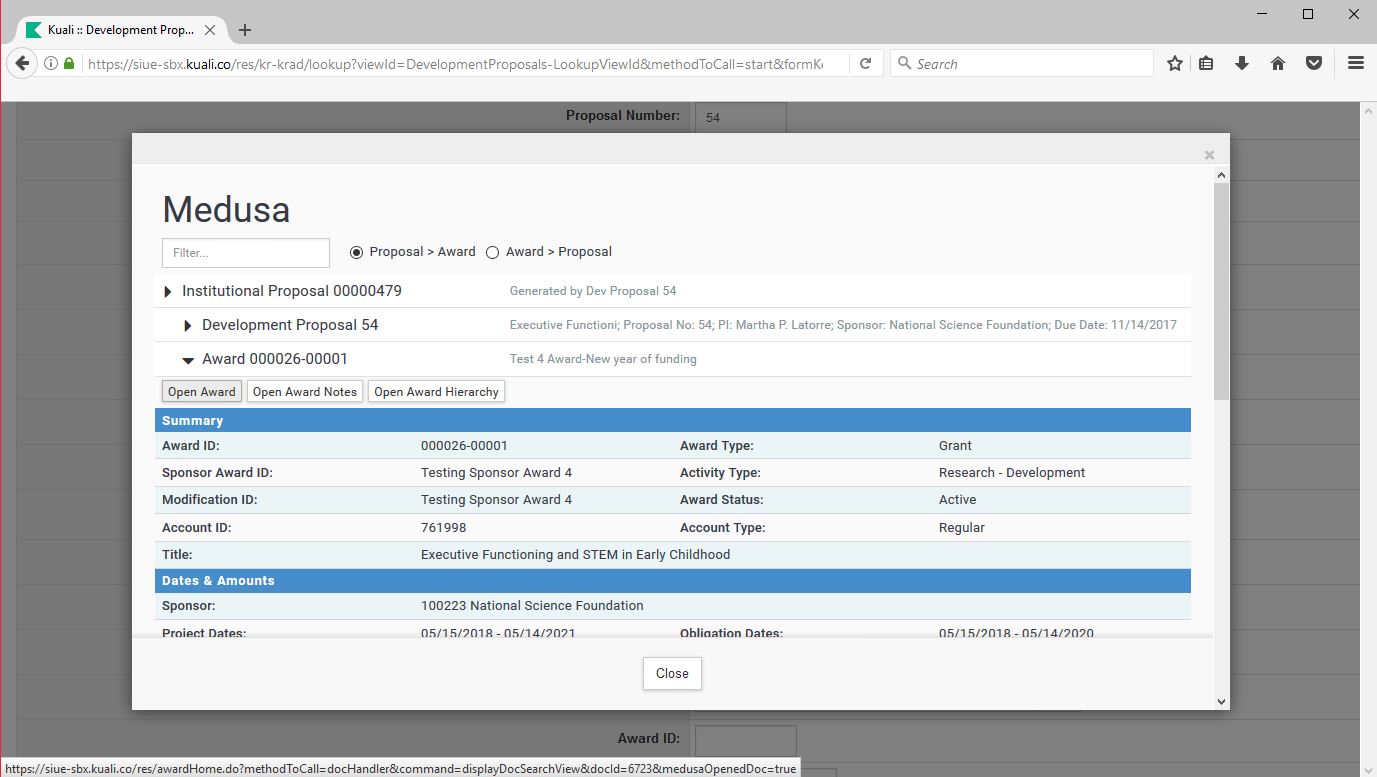Click the Open Award Hierarchy button
The width and height of the screenshot is (1377, 777).
[x=436, y=392]
